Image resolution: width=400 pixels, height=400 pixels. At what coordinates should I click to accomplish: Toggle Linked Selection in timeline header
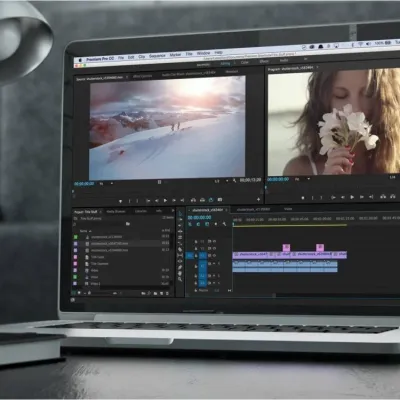(207, 224)
